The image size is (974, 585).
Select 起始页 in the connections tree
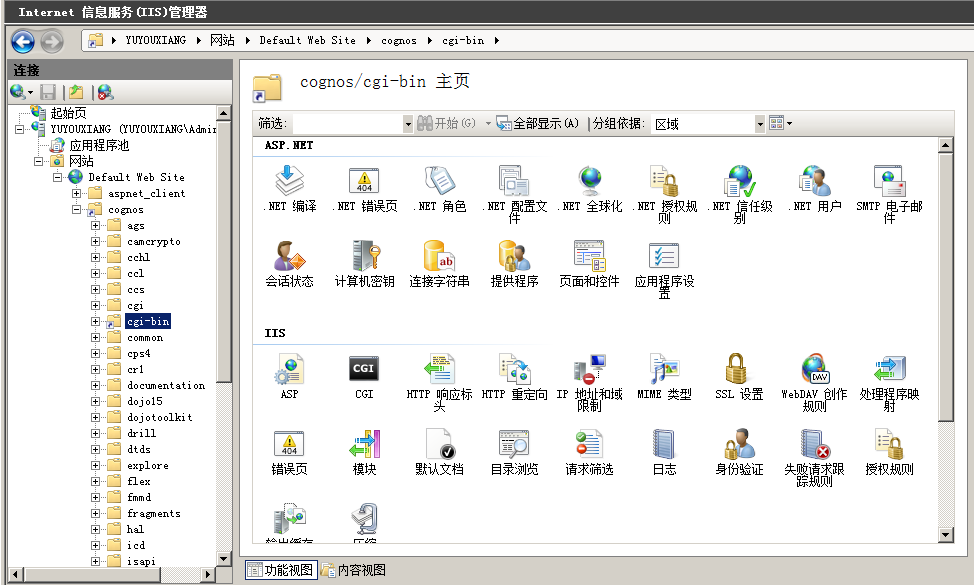pyautogui.click(x=68, y=113)
